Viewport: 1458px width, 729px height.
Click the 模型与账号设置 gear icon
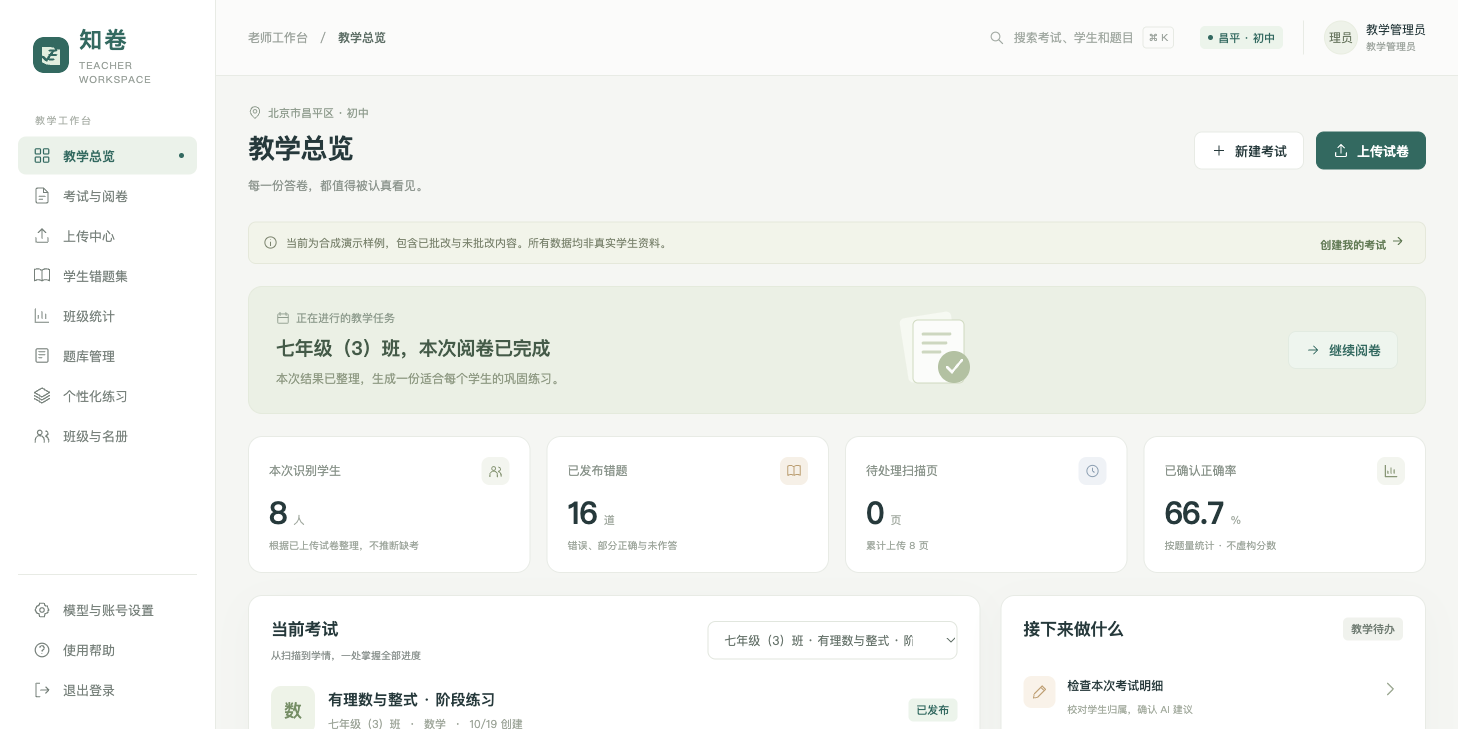click(42, 610)
